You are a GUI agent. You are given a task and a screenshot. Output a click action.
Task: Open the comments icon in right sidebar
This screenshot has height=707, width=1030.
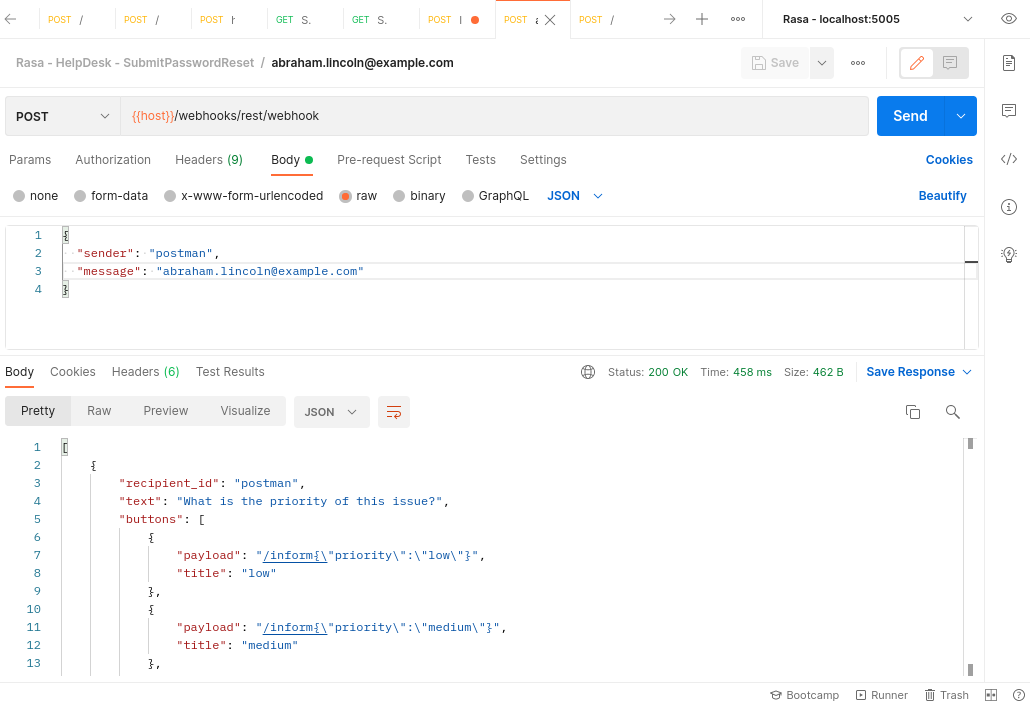[1008, 111]
